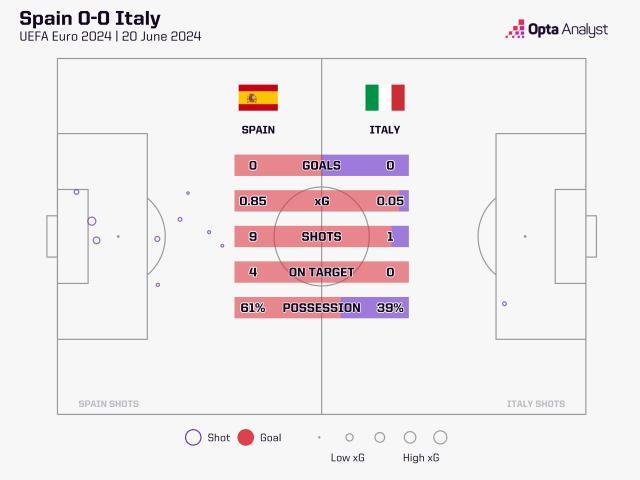The image size is (640, 480).
Task: Click the SPAIN SHOTS pitch label
Action: (x=109, y=404)
